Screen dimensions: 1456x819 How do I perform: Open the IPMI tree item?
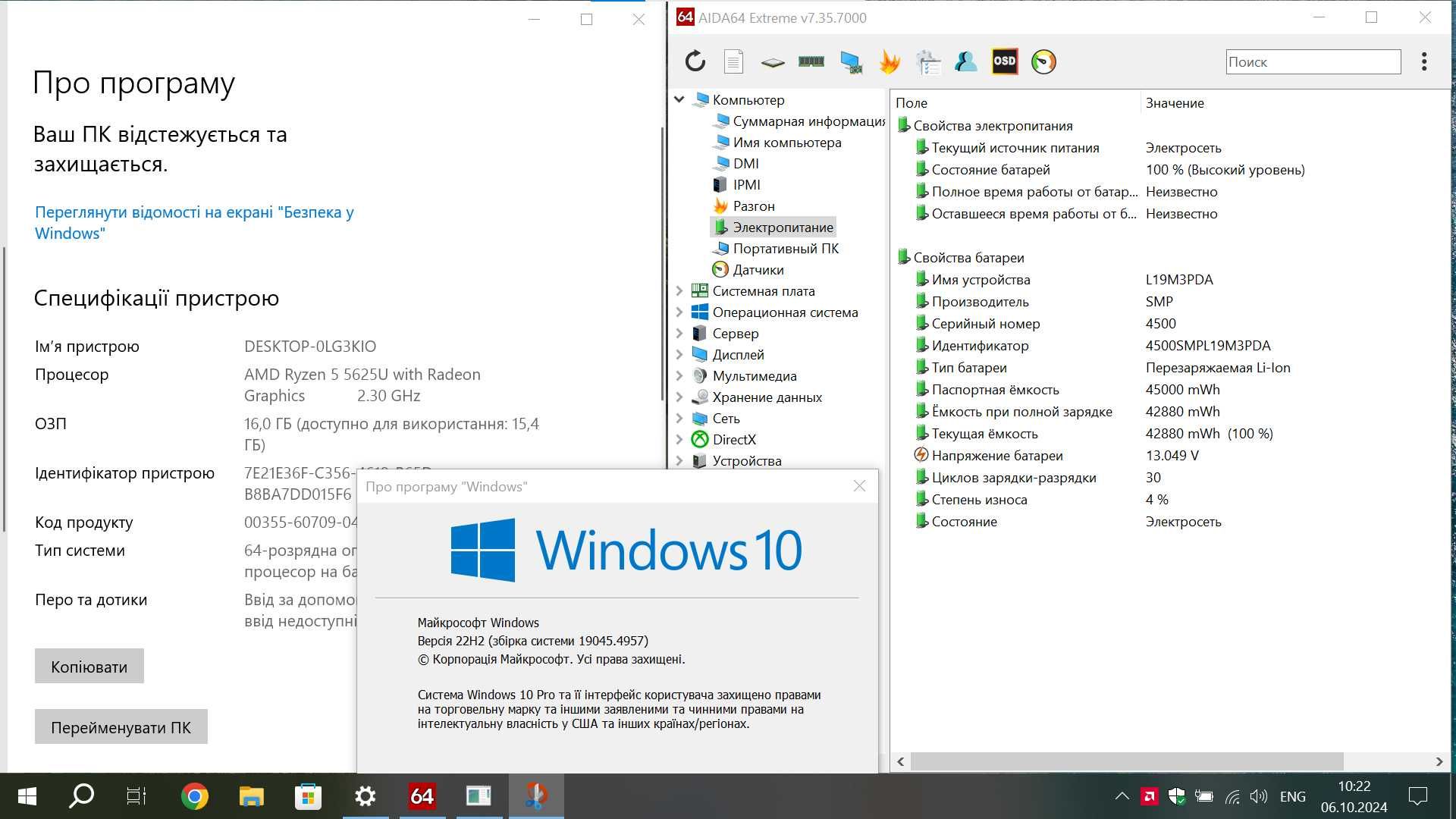coord(737,184)
